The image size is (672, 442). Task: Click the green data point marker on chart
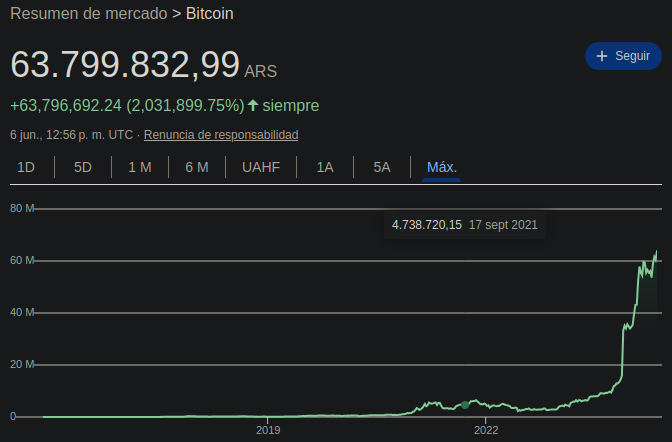pos(465,405)
